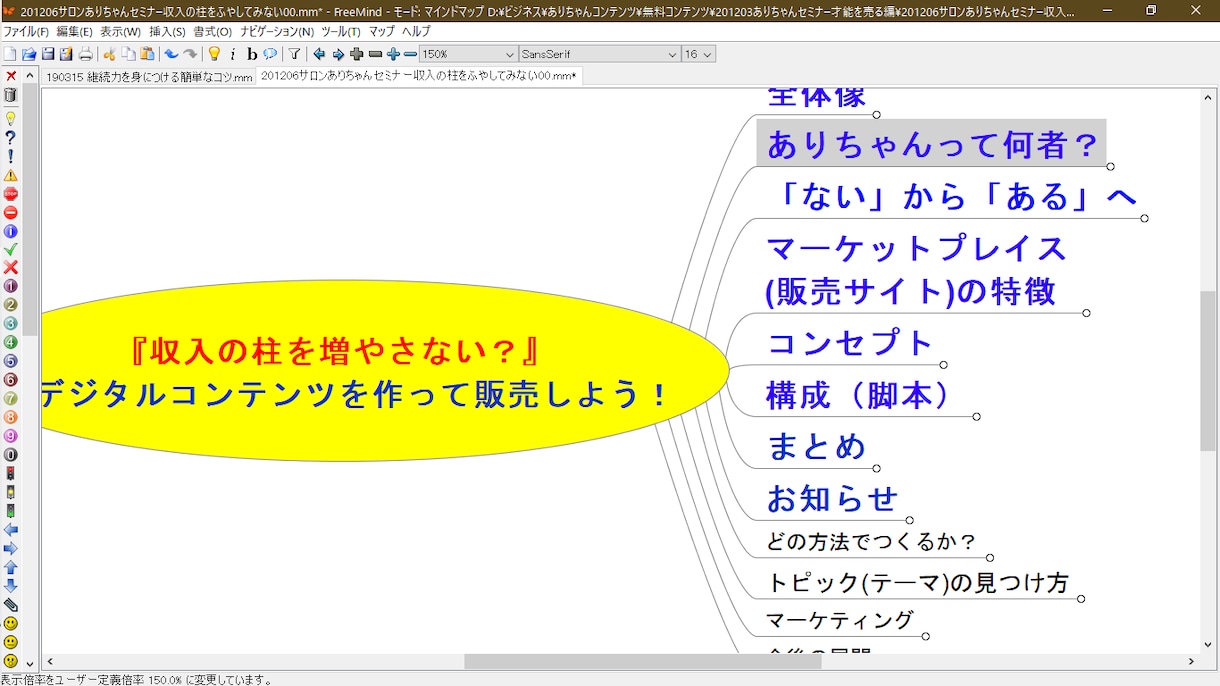This screenshot has height=686, width=1220.
Task: Open the ヘルプ menu
Action: (416, 32)
